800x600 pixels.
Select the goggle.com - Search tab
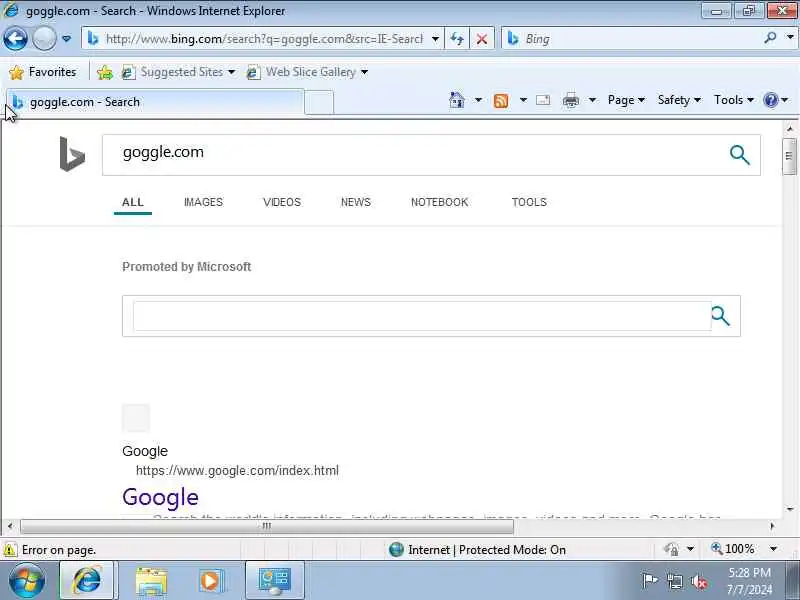(x=155, y=102)
